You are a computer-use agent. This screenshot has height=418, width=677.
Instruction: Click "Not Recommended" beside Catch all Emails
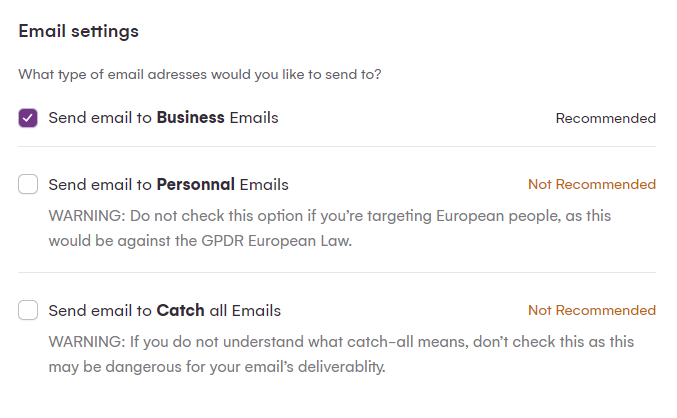591,310
